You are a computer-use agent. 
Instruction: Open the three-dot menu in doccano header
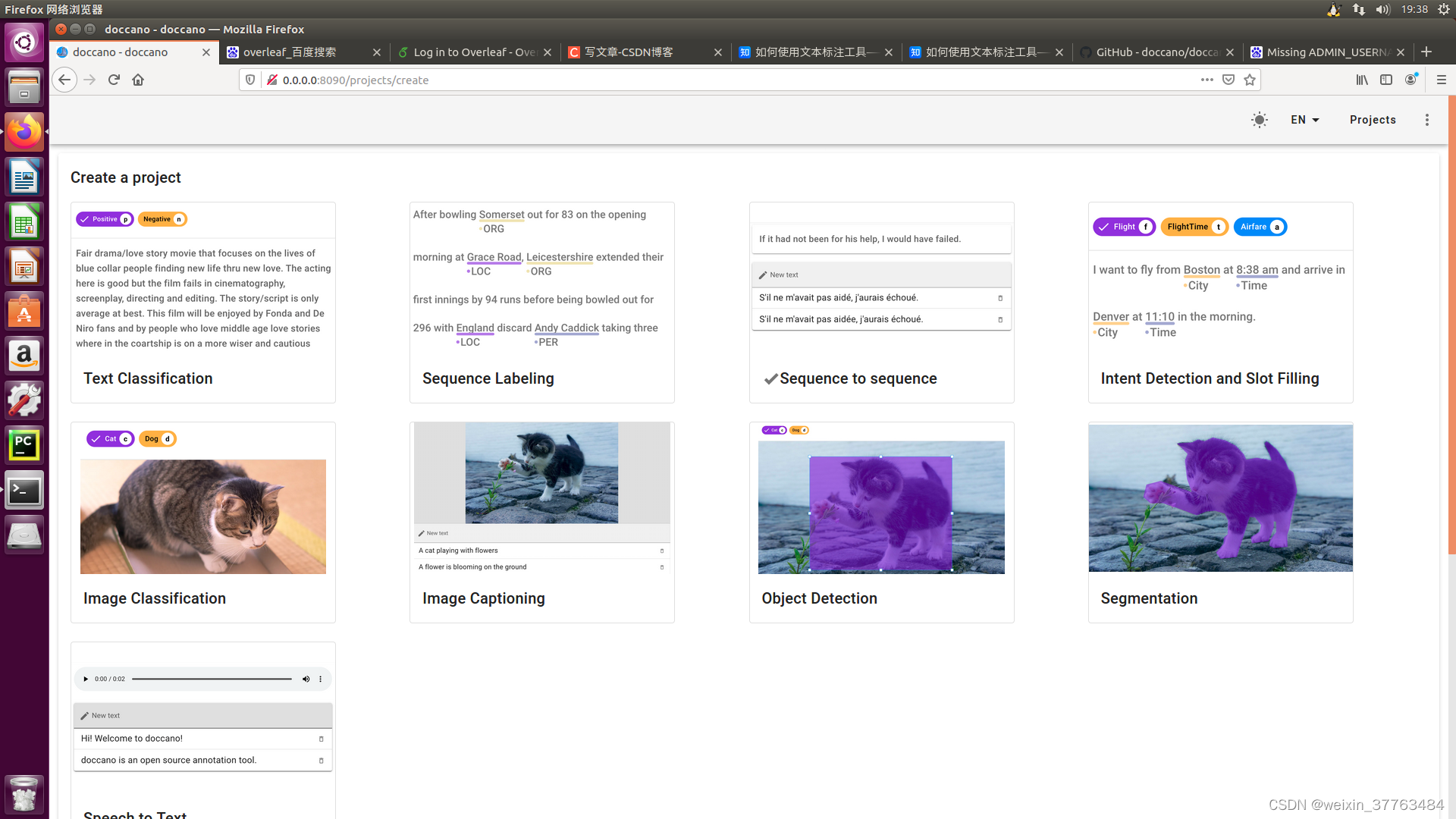(1426, 120)
